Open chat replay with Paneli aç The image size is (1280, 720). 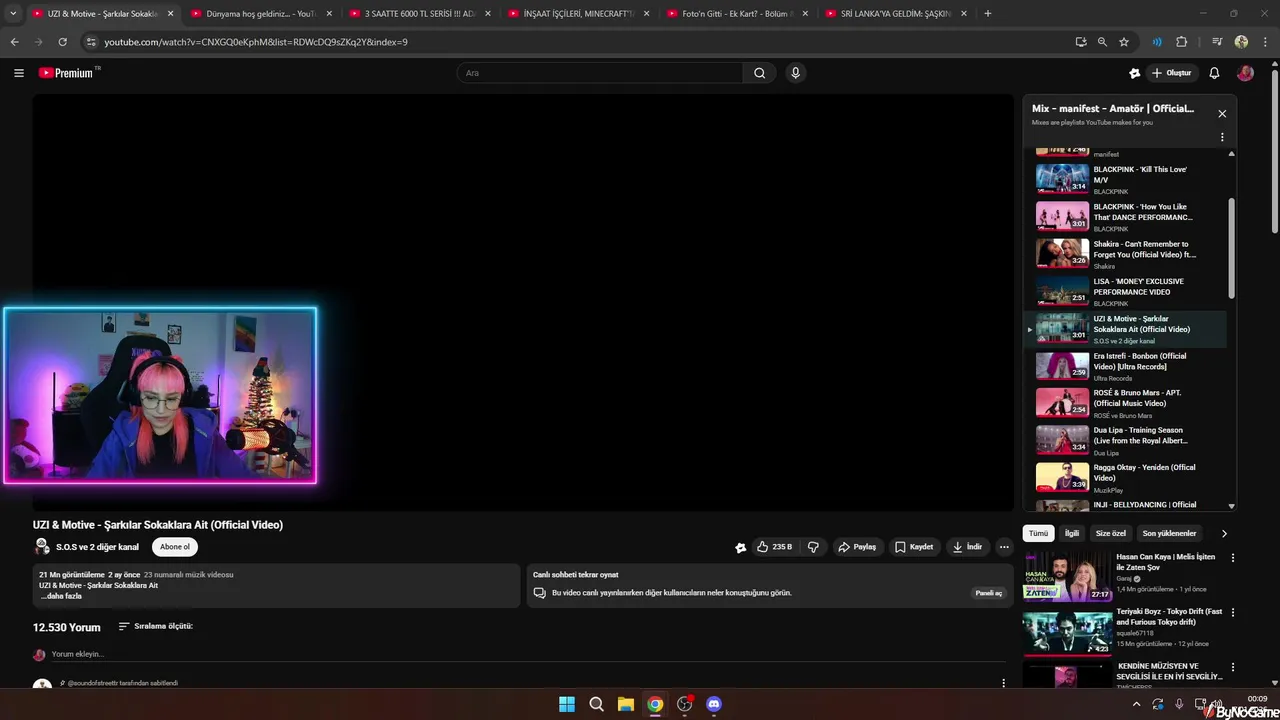coord(989,593)
